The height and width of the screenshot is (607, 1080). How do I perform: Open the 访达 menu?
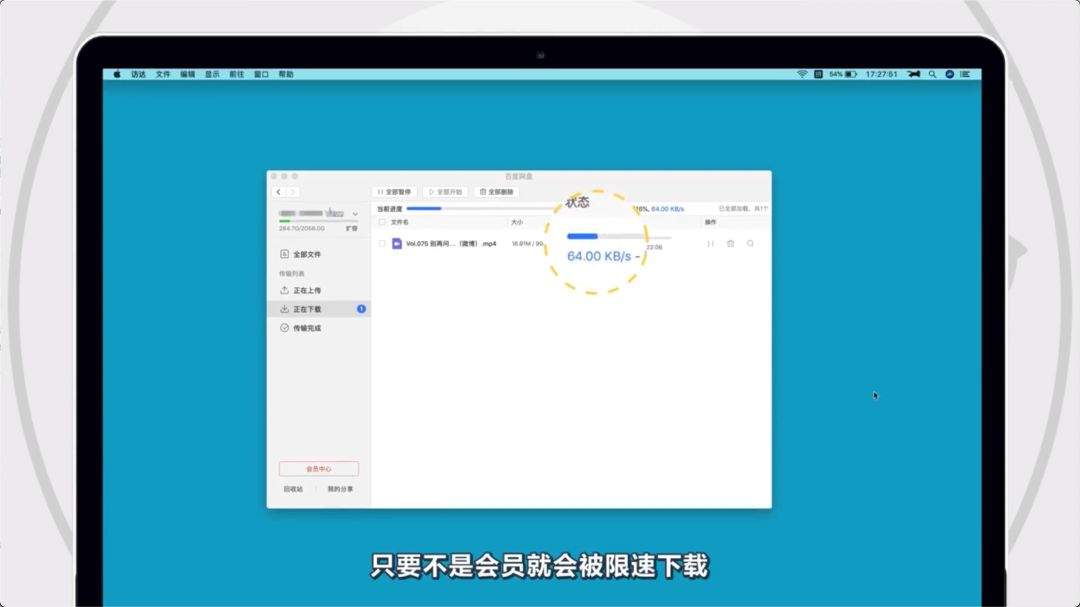point(138,74)
